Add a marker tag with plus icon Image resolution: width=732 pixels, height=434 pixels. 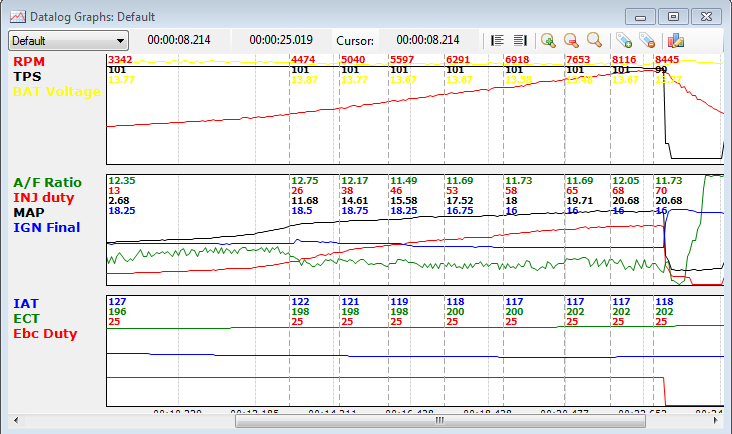[623, 40]
